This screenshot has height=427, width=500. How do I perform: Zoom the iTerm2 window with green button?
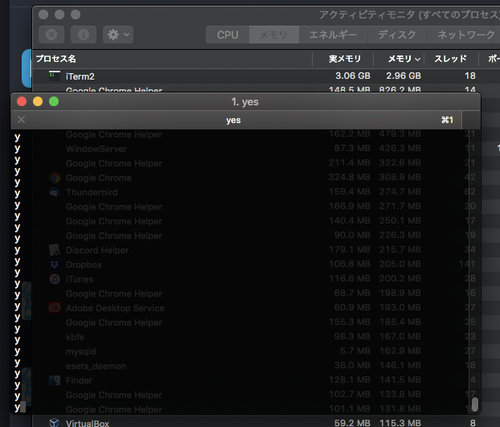coord(54,101)
